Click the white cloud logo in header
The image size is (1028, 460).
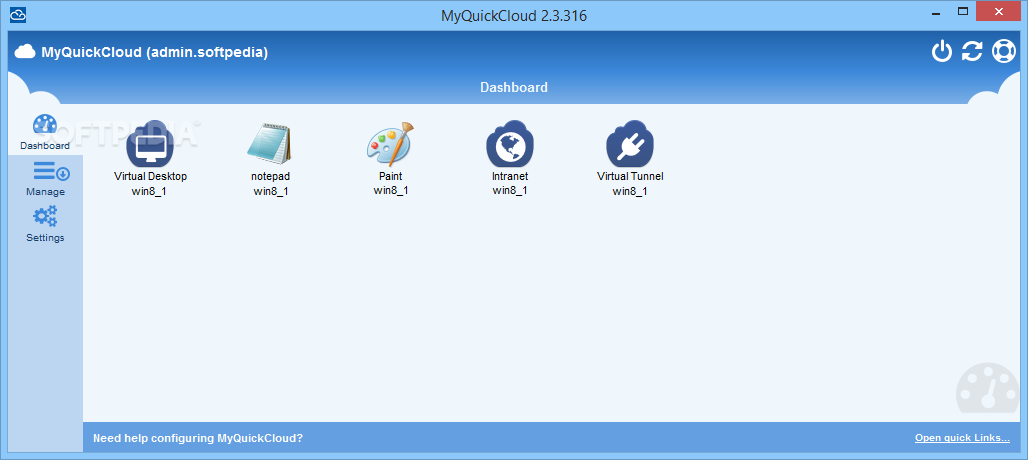pos(25,52)
